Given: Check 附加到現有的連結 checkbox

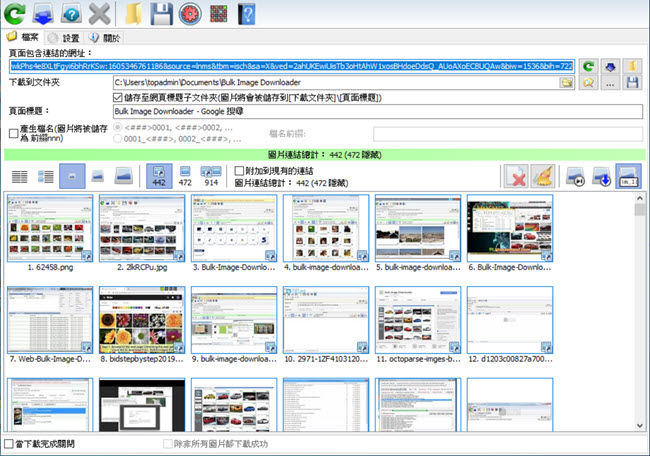Looking at the screenshot, I should (239, 171).
